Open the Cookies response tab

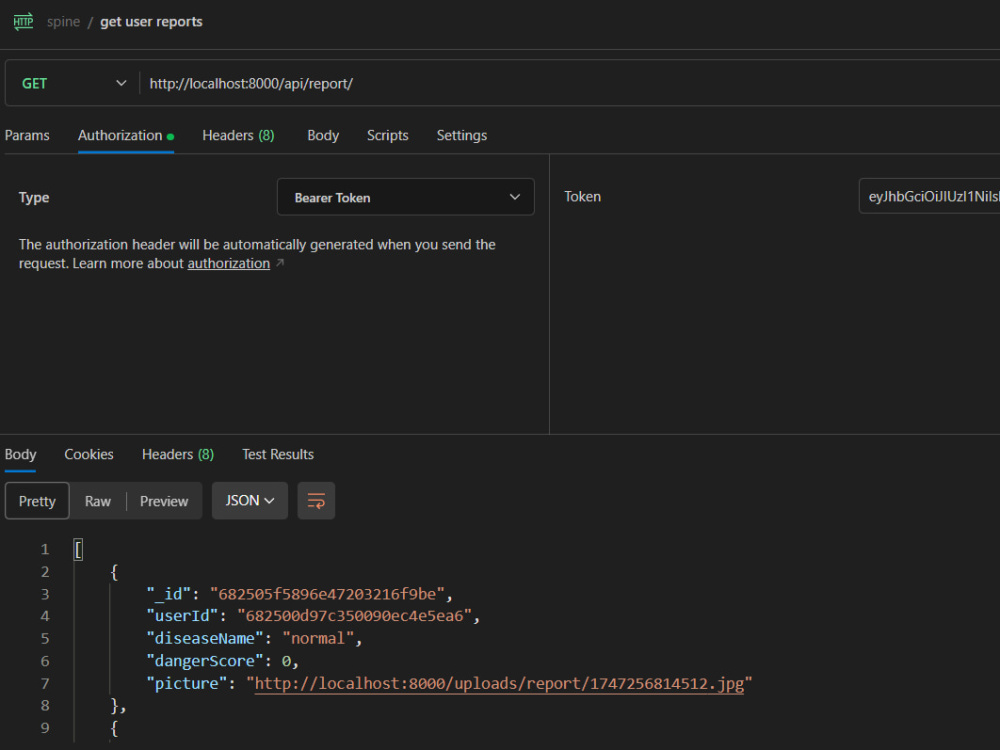tap(89, 454)
